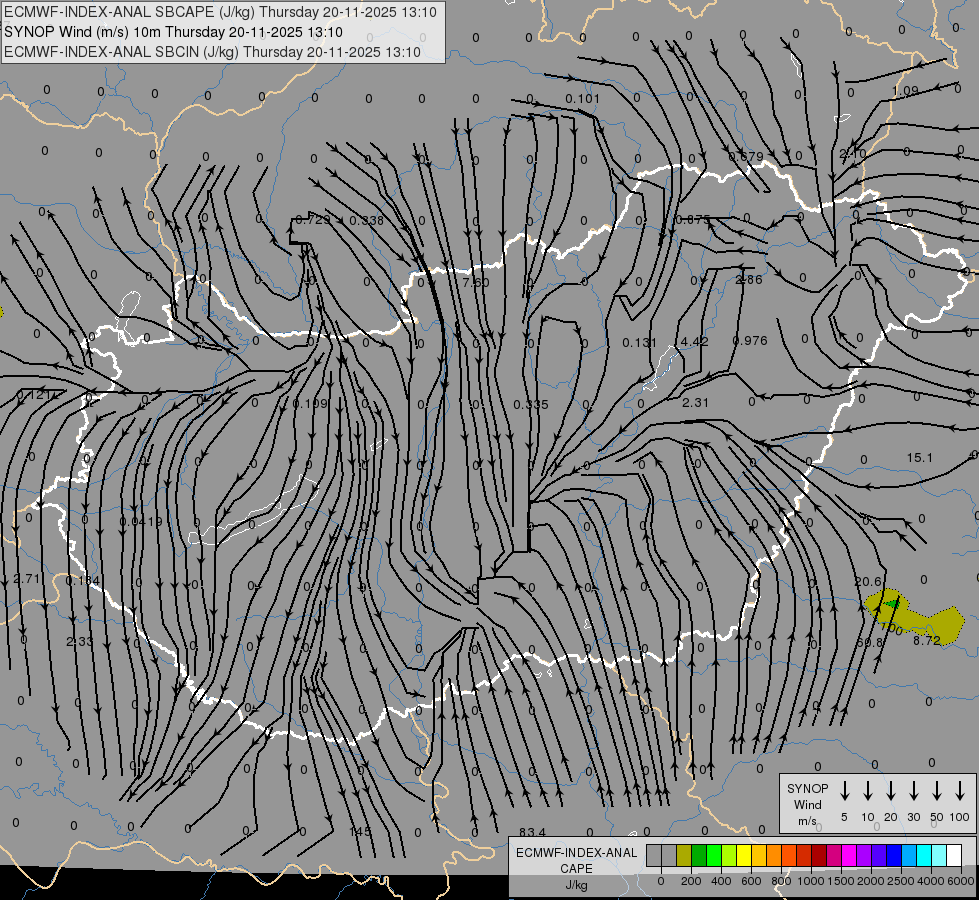Click the 8.72 value on the map
This screenshot has width=979, height=900.
[x=927, y=641]
